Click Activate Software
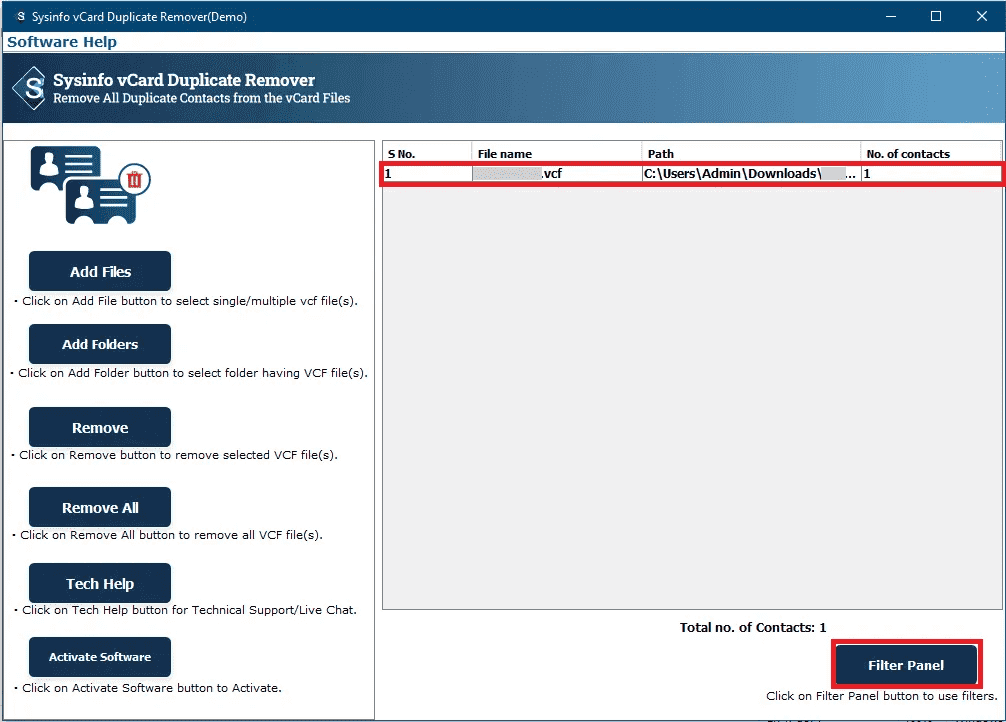This screenshot has width=1006, height=722. click(99, 657)
